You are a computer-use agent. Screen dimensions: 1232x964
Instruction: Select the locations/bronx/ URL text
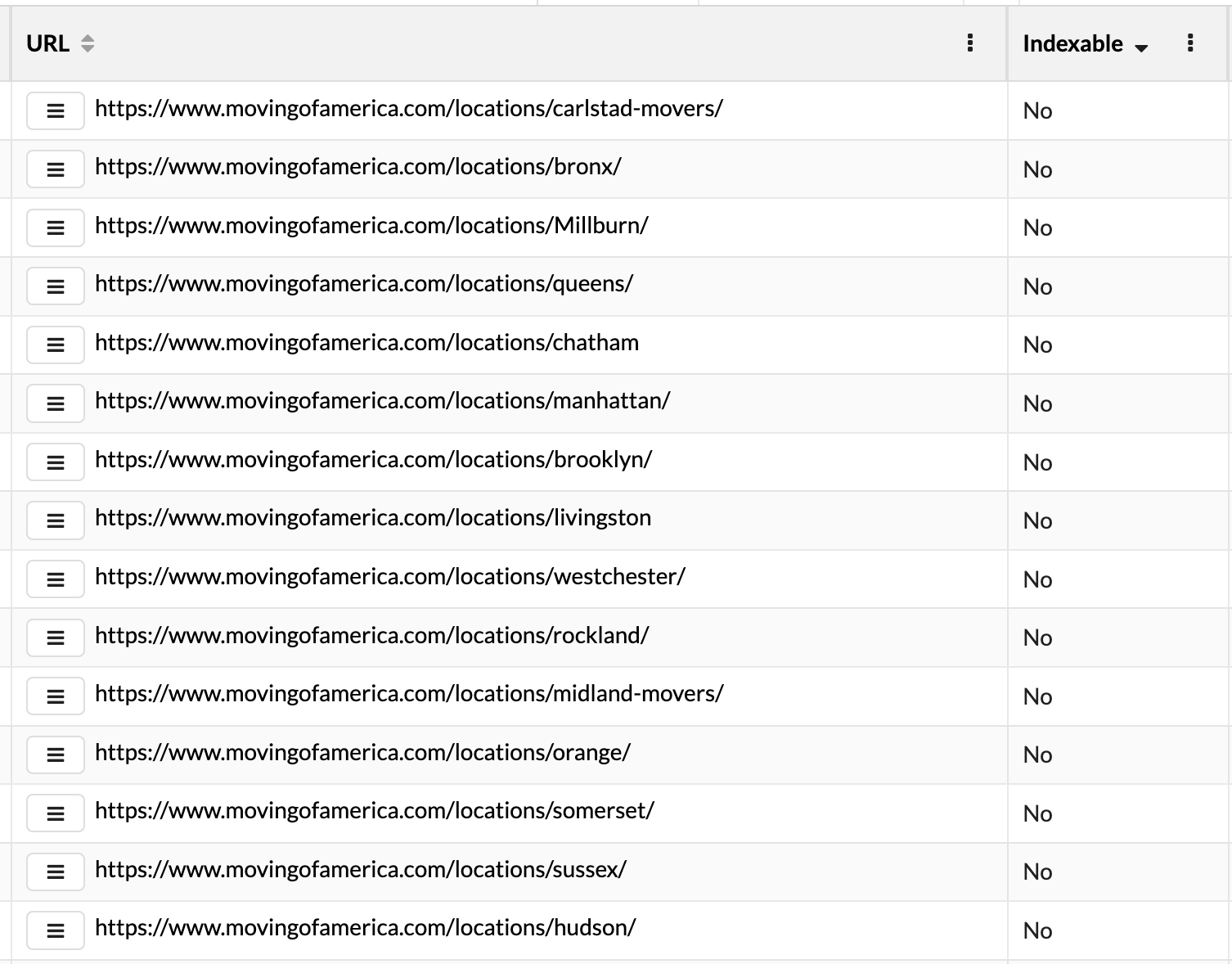tap(358, 167)
